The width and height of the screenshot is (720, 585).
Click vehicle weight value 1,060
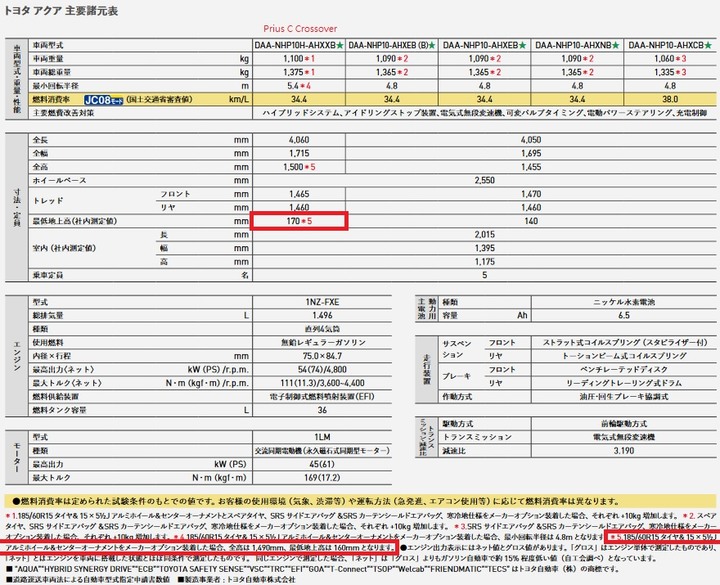(x=664, y=59)
